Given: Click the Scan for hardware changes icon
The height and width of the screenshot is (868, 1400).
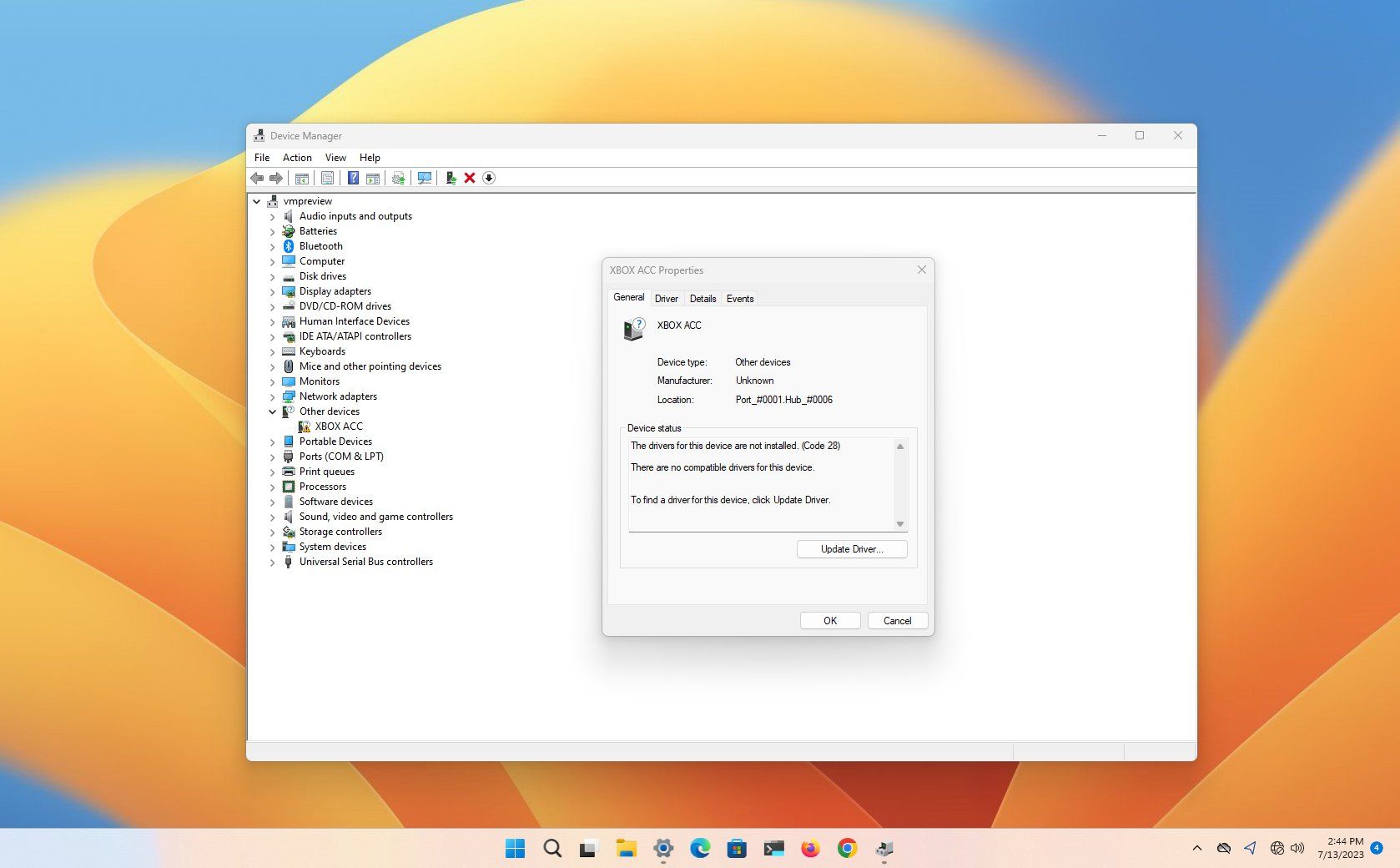Looking at the screenshot, I should (425, 178).
